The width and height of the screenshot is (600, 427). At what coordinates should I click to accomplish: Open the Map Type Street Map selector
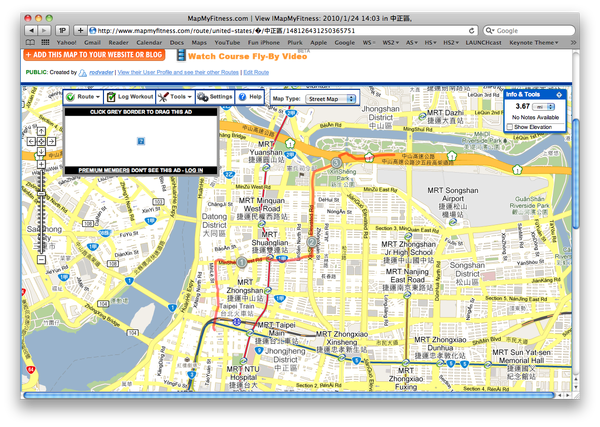pyautogui.click(x=331, y=99)
